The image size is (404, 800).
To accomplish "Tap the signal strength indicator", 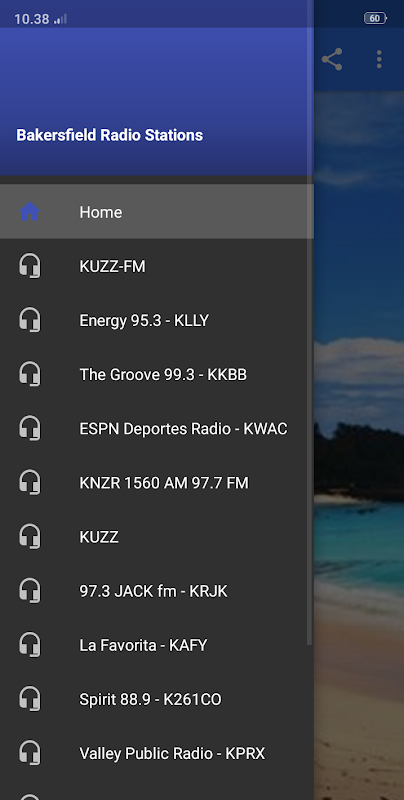I will 60,19.
